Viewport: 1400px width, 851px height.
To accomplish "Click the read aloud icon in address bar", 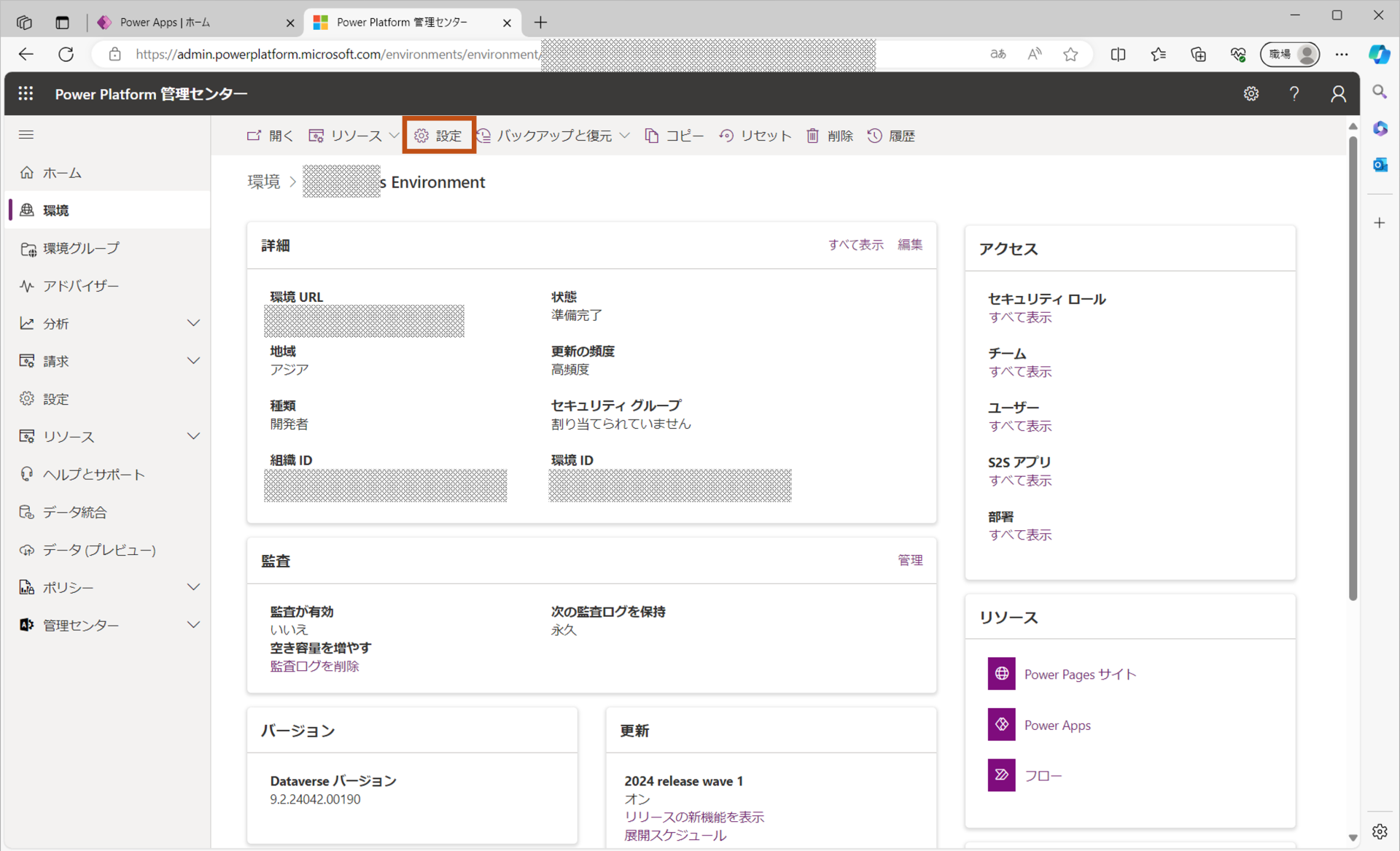I will click(x=1034, y=54).
